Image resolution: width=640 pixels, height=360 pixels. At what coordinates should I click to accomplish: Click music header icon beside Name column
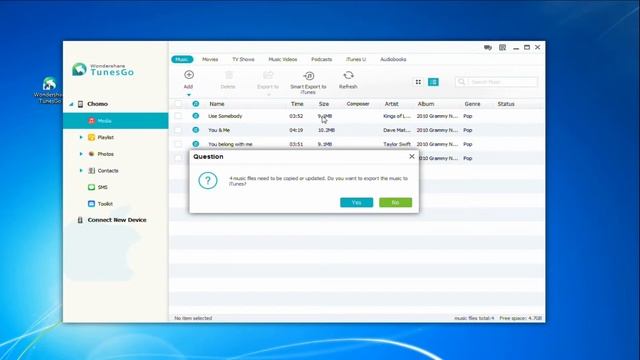pyautogui.click(x=196, y=104)
